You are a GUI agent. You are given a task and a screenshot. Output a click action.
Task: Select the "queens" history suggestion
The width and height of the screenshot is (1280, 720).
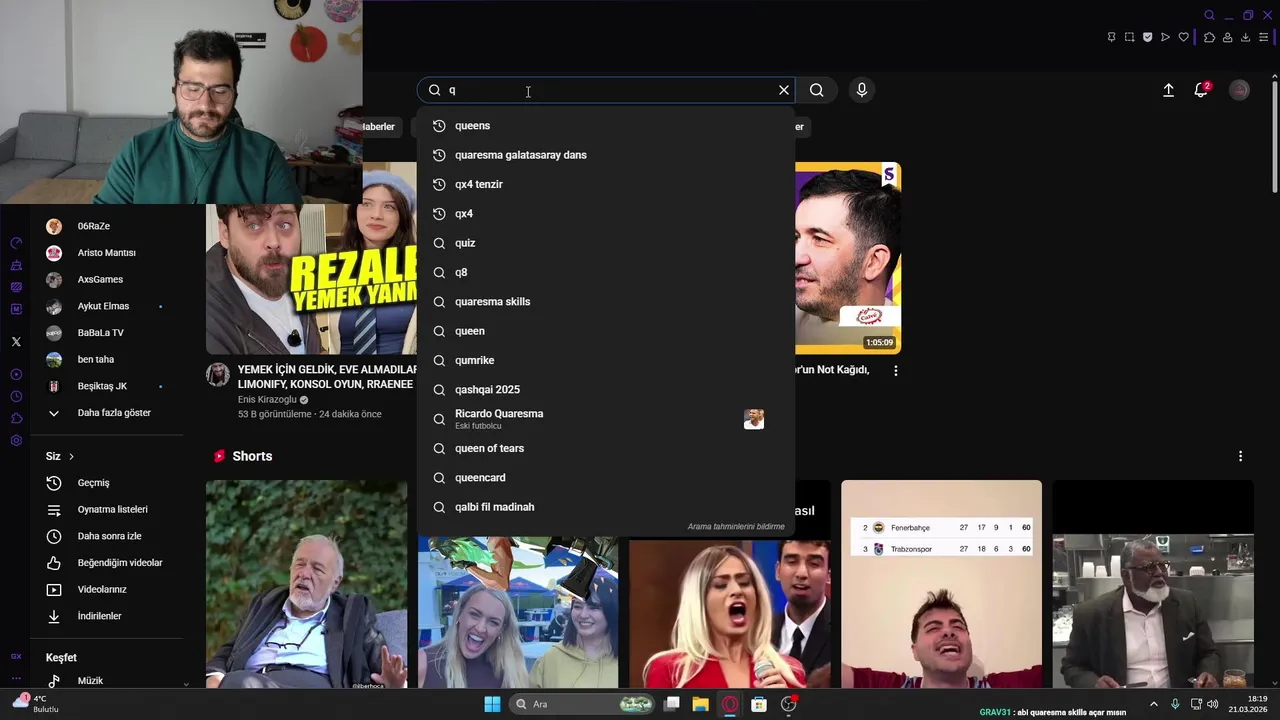606,126
